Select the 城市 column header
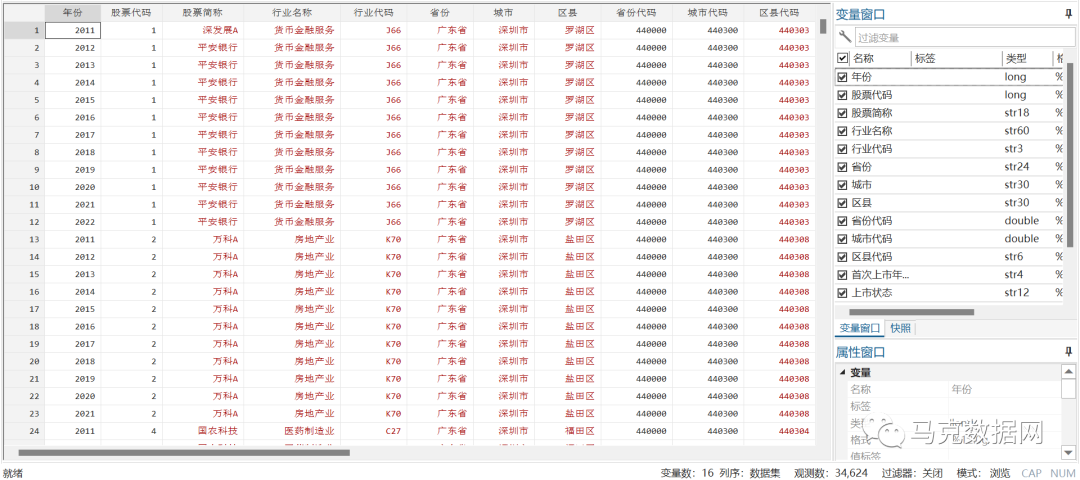The width and height of the screenshot is (1080, 480). pos(503,13)
